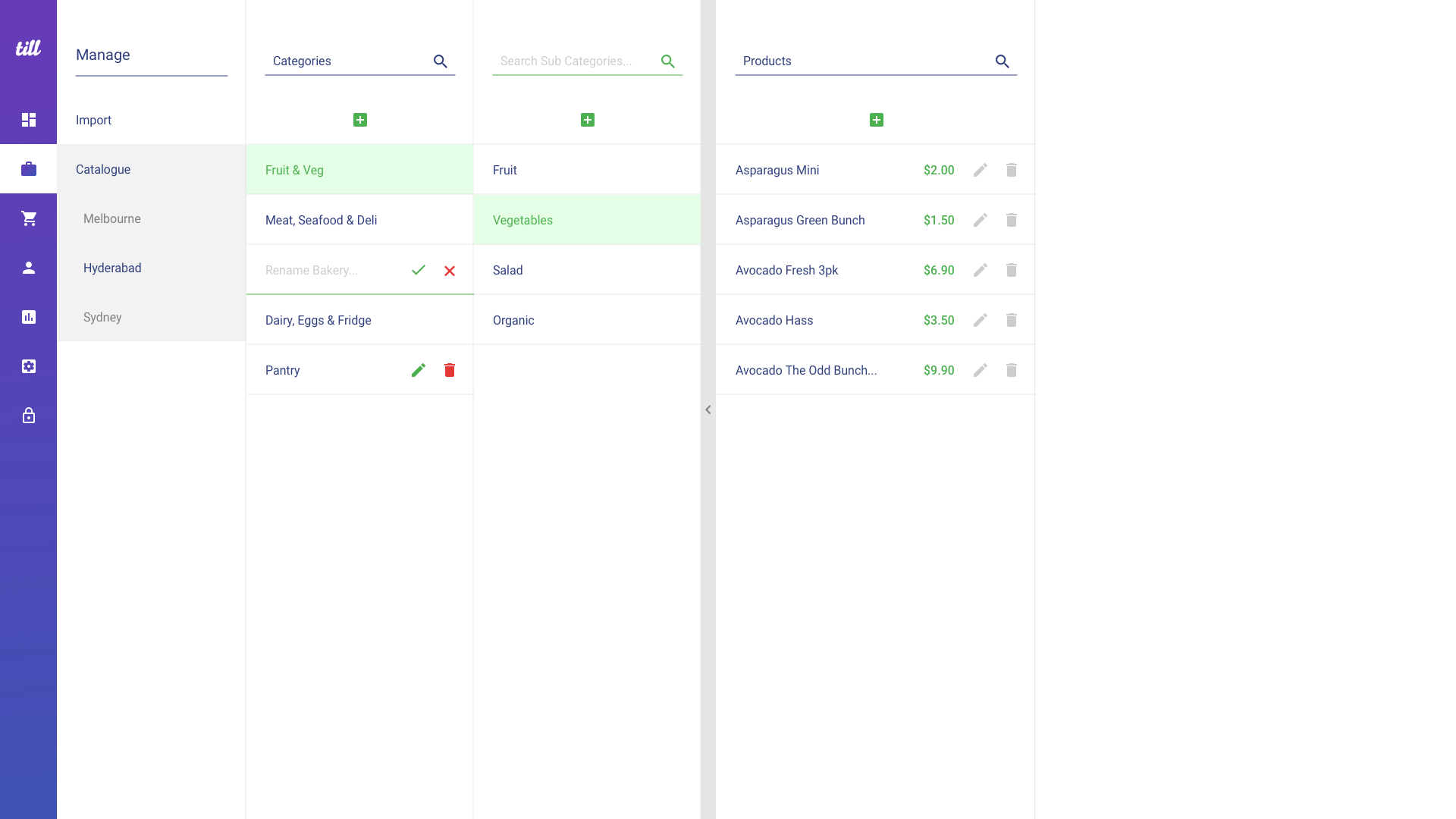Screen dimensions: 1456x819
Task: Add a new category with plus icon
Action: pyautogui.click(x=360, y=120)
